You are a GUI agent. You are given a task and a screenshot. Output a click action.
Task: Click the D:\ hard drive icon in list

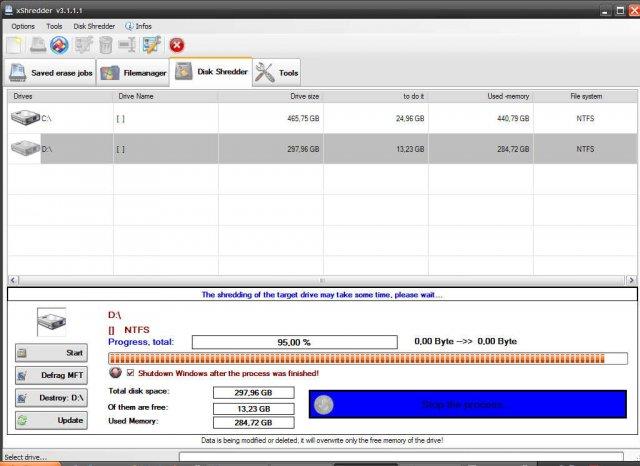(25, 148)
